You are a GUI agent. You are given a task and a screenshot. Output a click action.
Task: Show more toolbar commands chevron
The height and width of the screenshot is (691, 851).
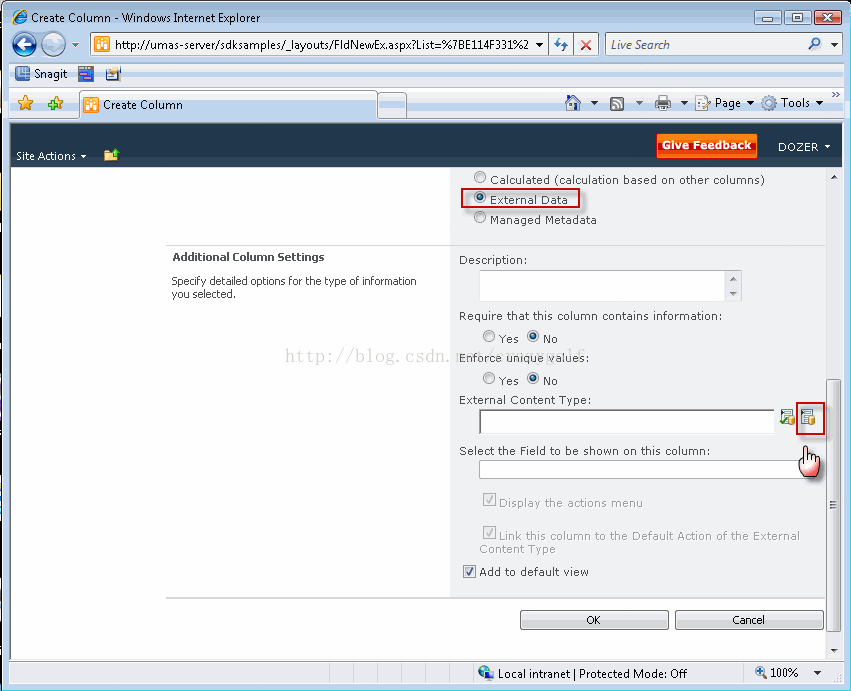(x=835, y=94)
